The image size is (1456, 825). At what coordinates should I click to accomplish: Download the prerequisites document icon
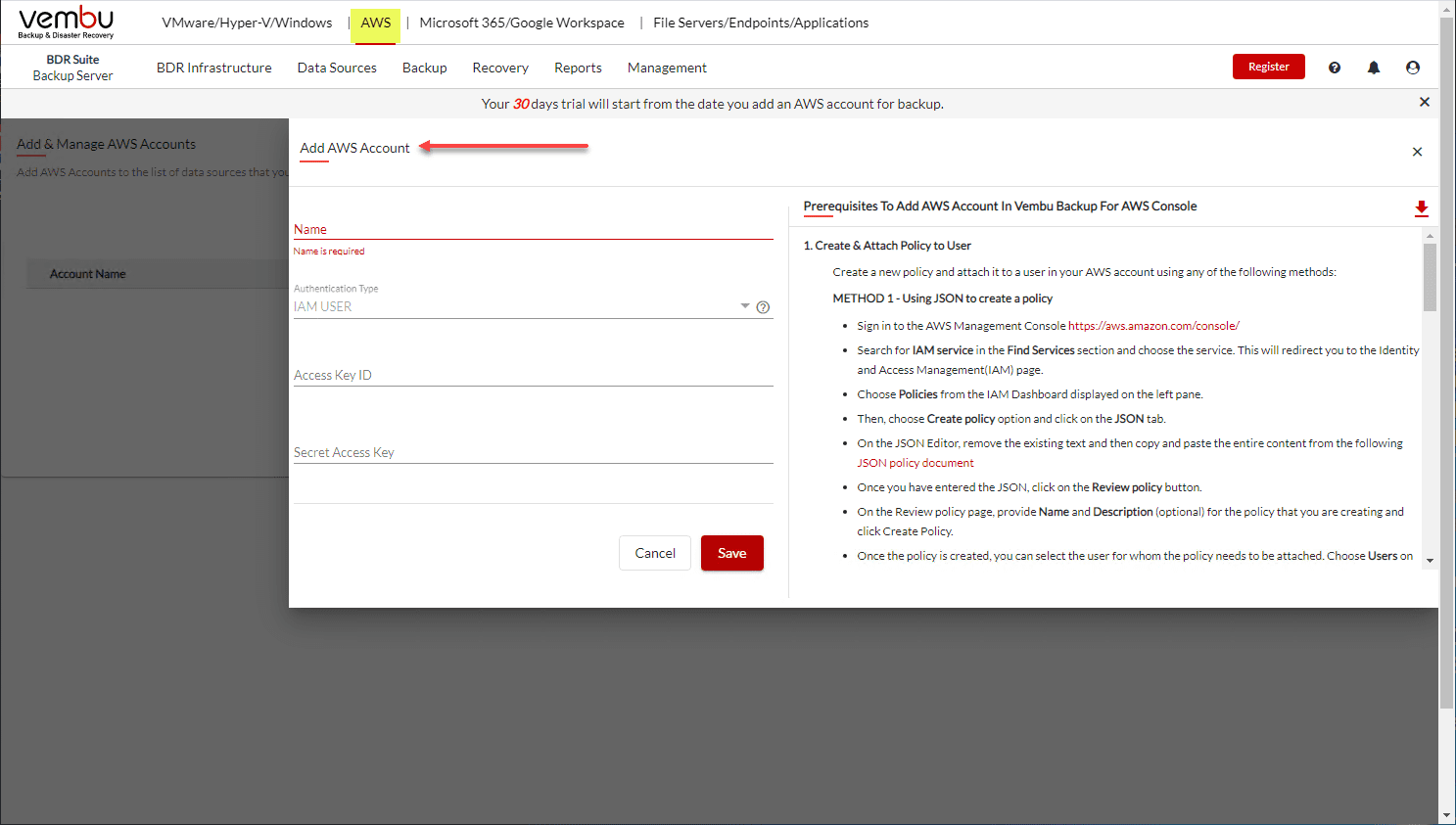(x=1422, y=208)
